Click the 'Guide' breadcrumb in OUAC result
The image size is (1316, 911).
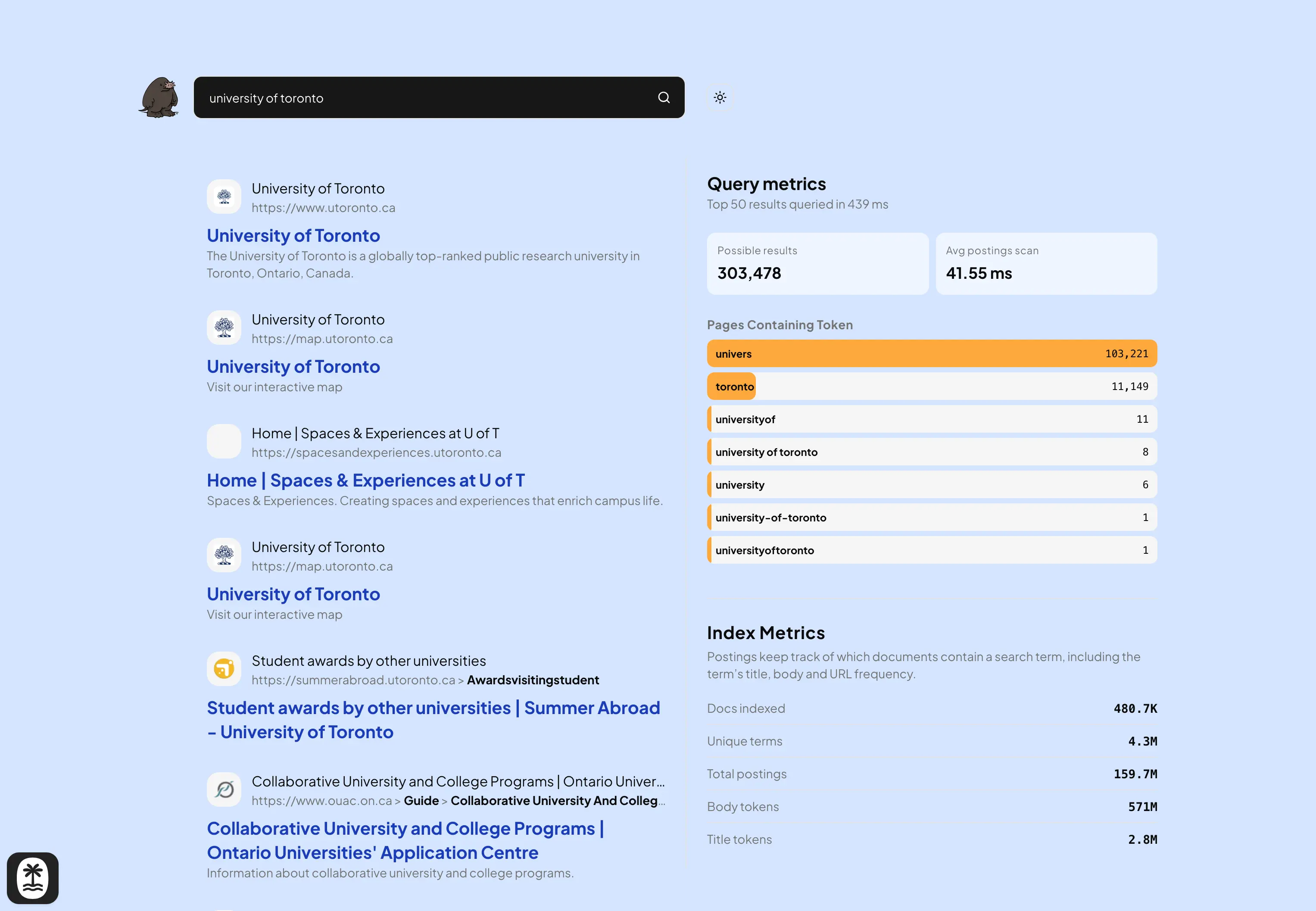tap(421, 800)
